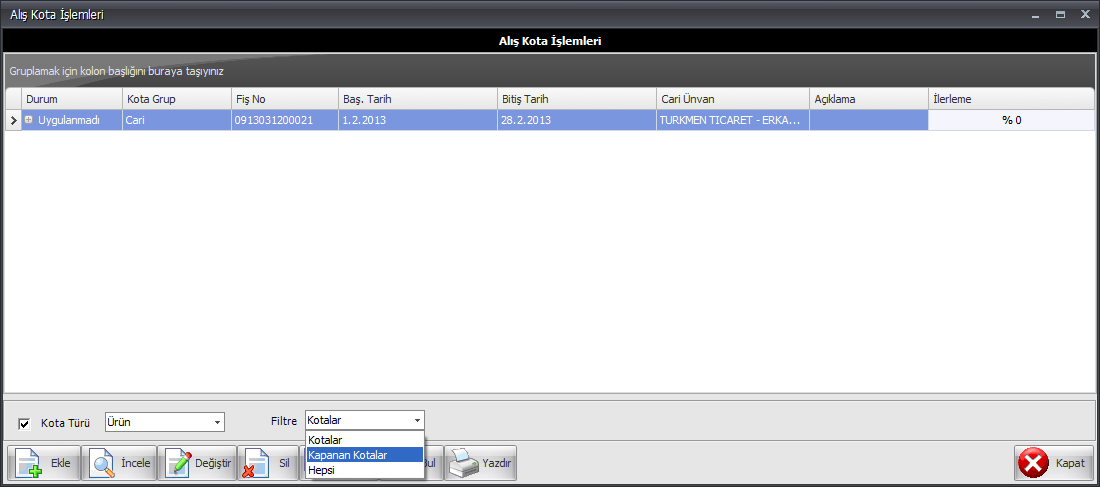
Task: Sort by the Durum column header
Action: 72,99
